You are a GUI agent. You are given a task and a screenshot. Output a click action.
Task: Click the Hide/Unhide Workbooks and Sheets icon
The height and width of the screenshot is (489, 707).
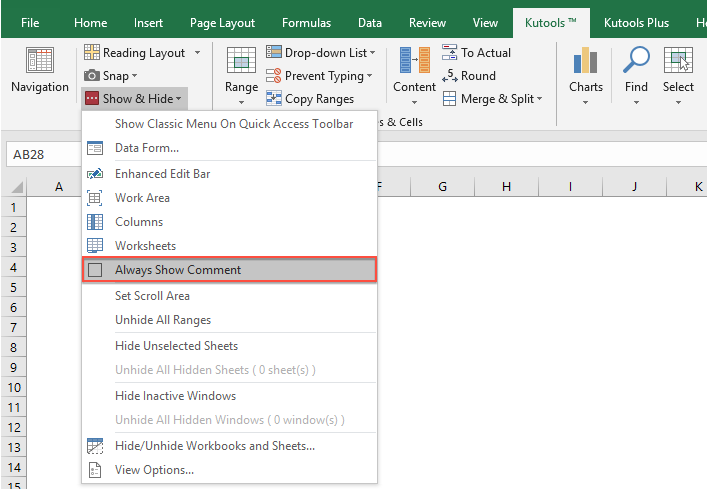coord(95,446)
